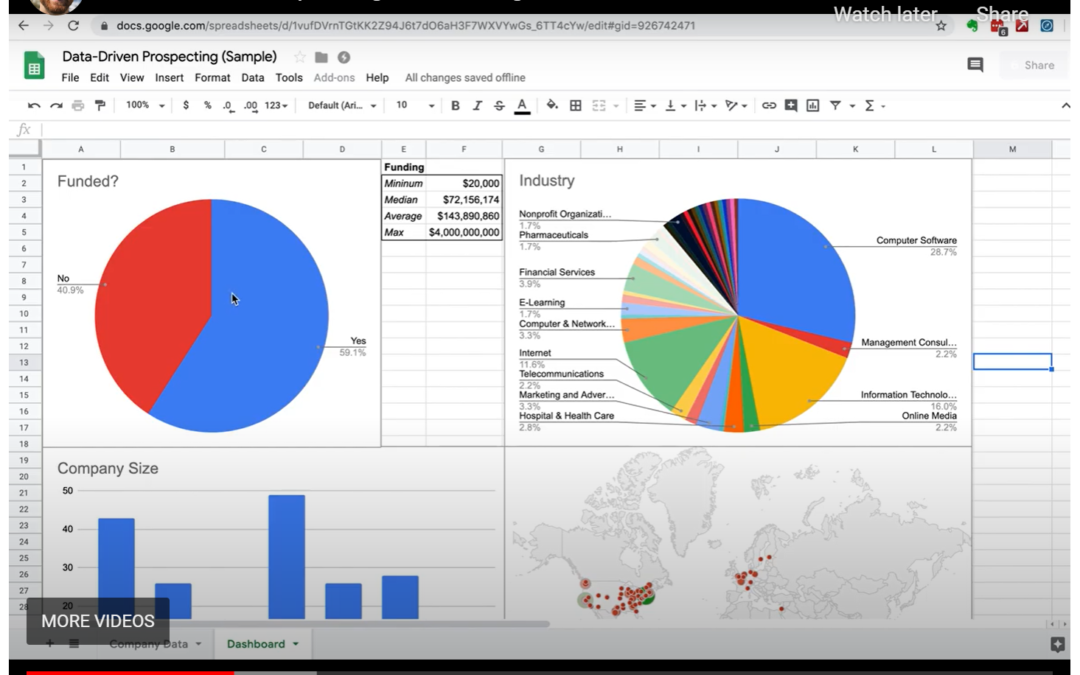Toggle Strikethrough formatting
Viewport: 1080px width, 675px height.
[499, 105]
